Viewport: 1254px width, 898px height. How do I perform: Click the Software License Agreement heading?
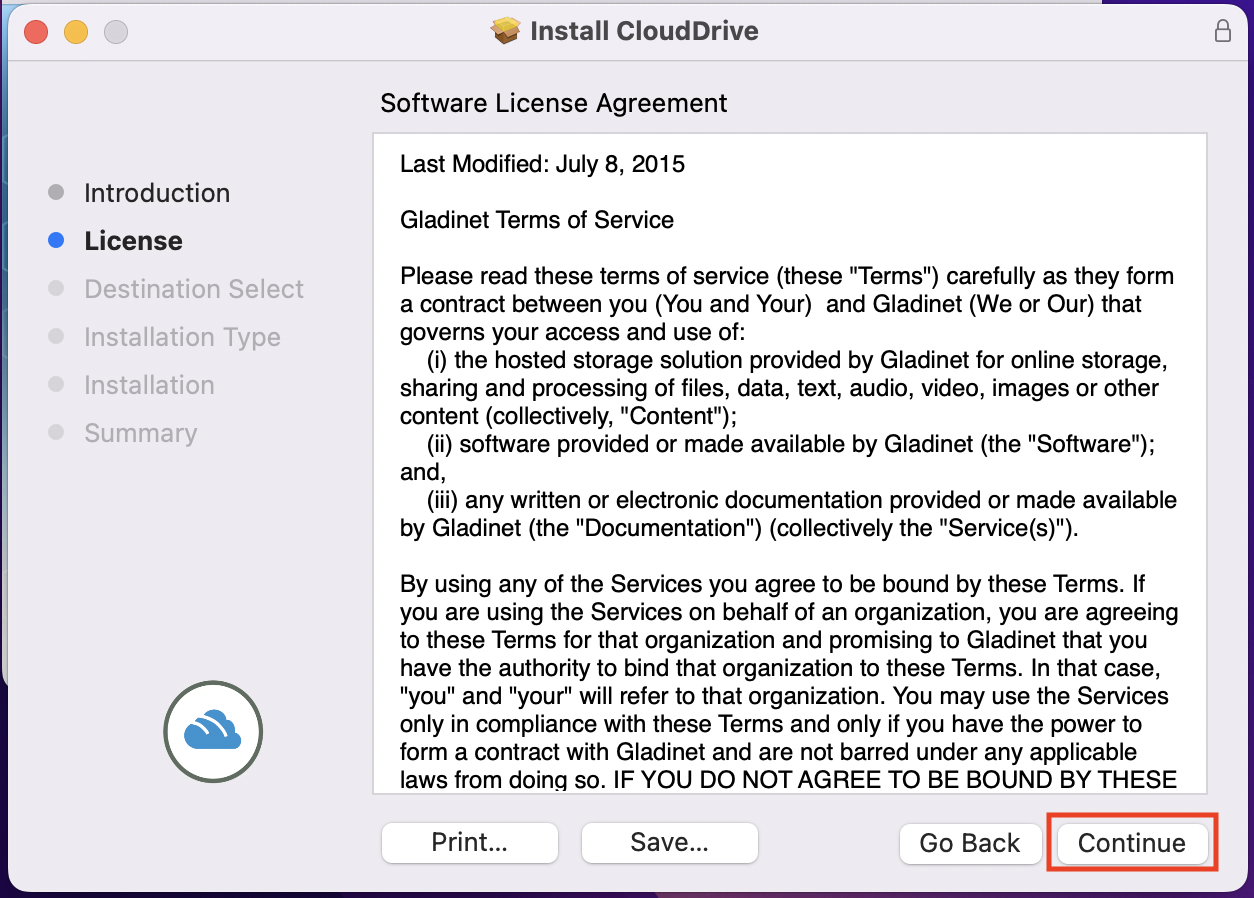point(554,103)
